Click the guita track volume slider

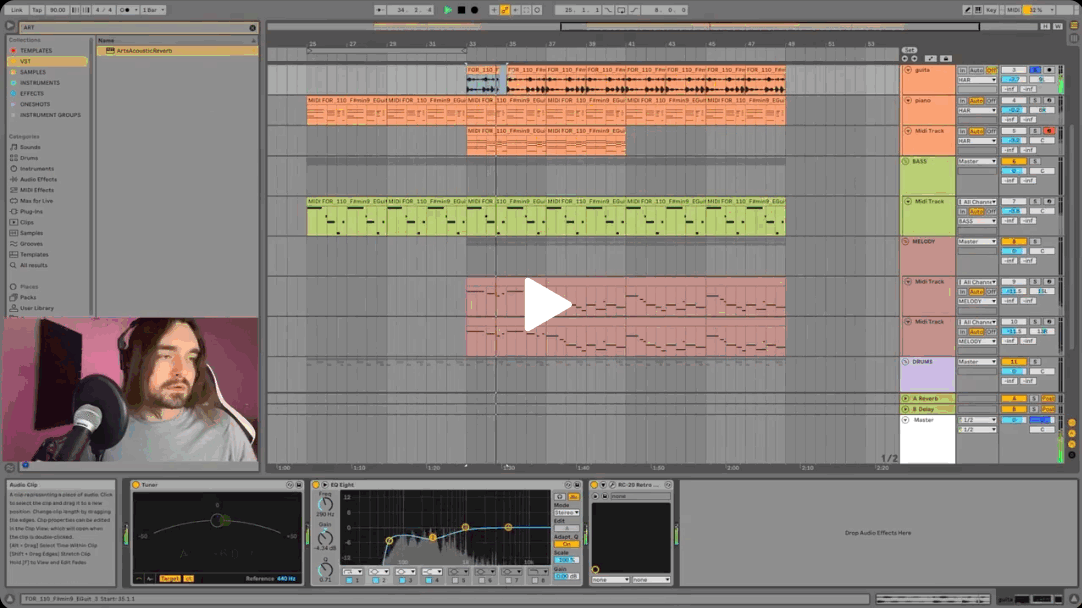[x=1014, y=80]
